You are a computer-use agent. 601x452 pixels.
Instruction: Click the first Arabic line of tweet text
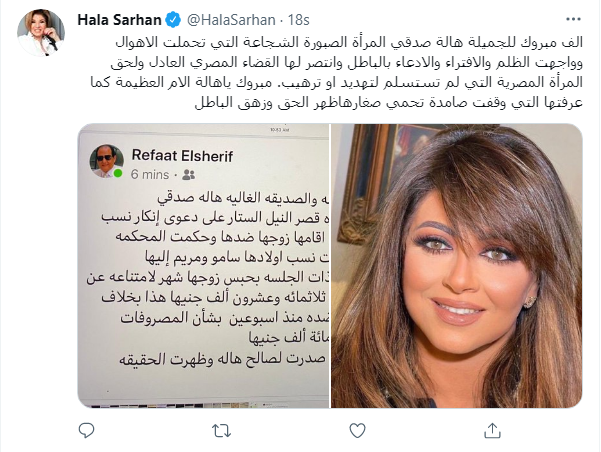click(x=349, y=42)
